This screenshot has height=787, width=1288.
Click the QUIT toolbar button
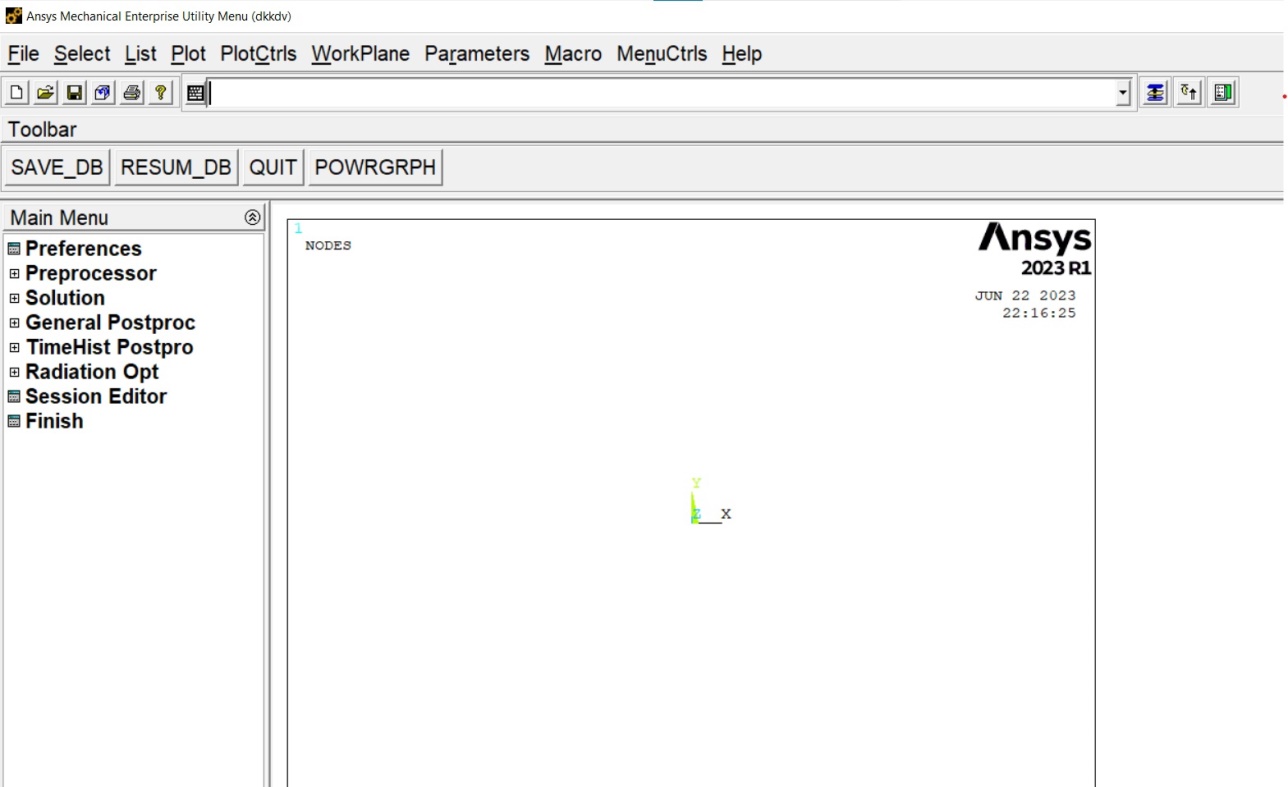(x=273, y=167)
